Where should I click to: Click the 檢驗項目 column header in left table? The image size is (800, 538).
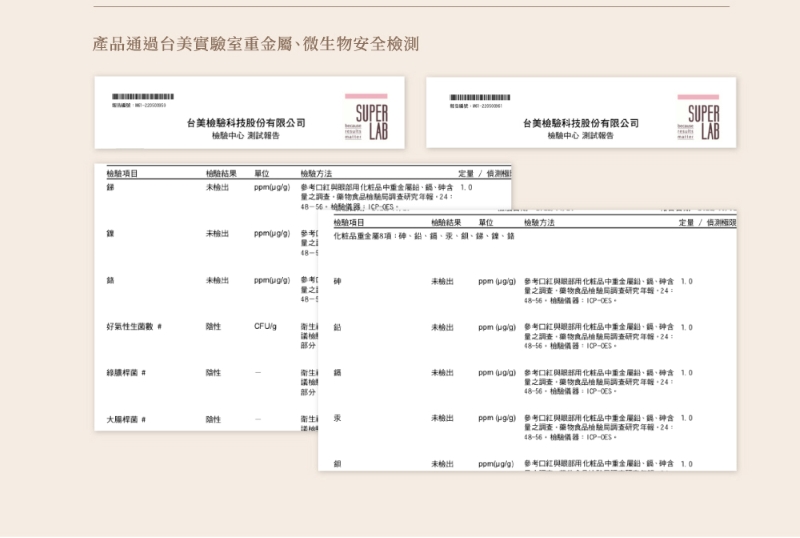[122, 174]
